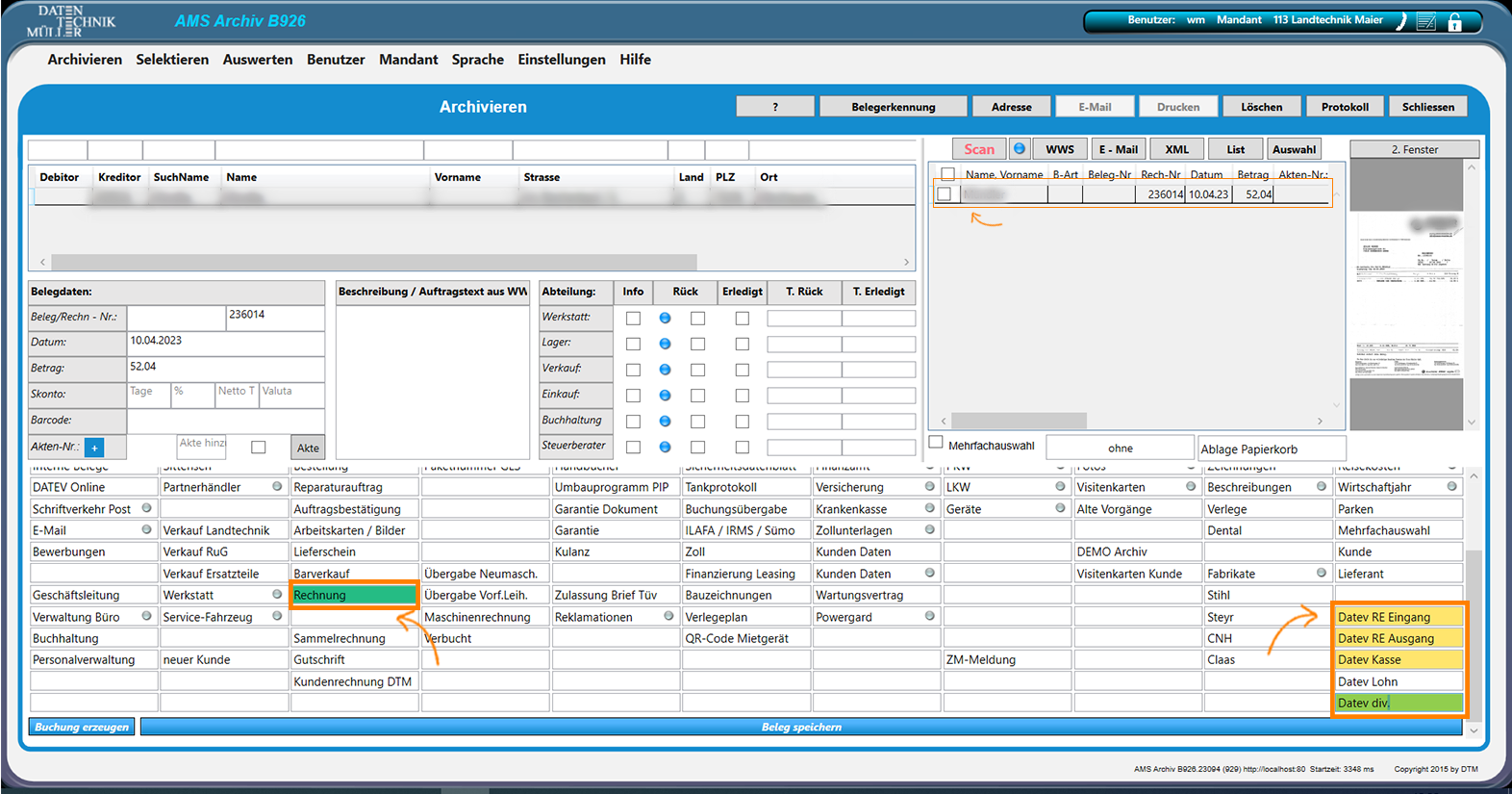The height and width of the screenshot is (794, 1512).
Task: Click the blue dot in the Werkstatt row
Action: (665, 318)
